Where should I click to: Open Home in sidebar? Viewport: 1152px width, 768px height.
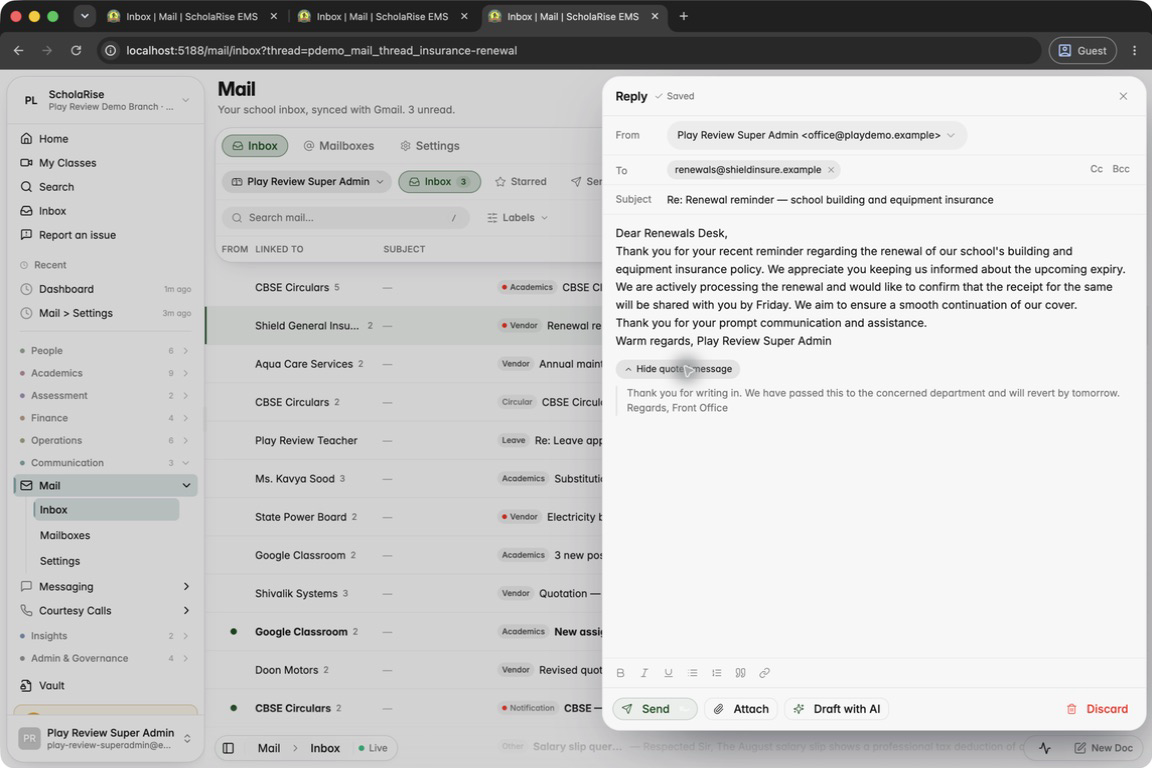105,139
